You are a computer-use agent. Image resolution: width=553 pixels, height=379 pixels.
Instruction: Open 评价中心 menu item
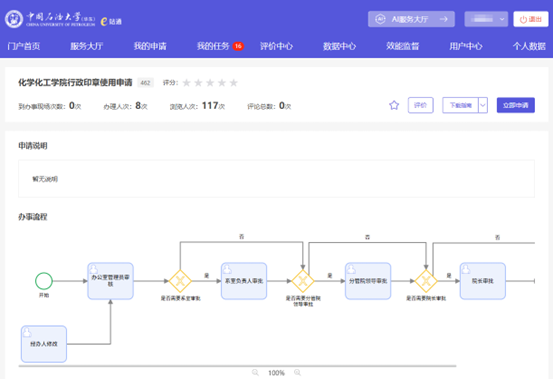point(276,46)
